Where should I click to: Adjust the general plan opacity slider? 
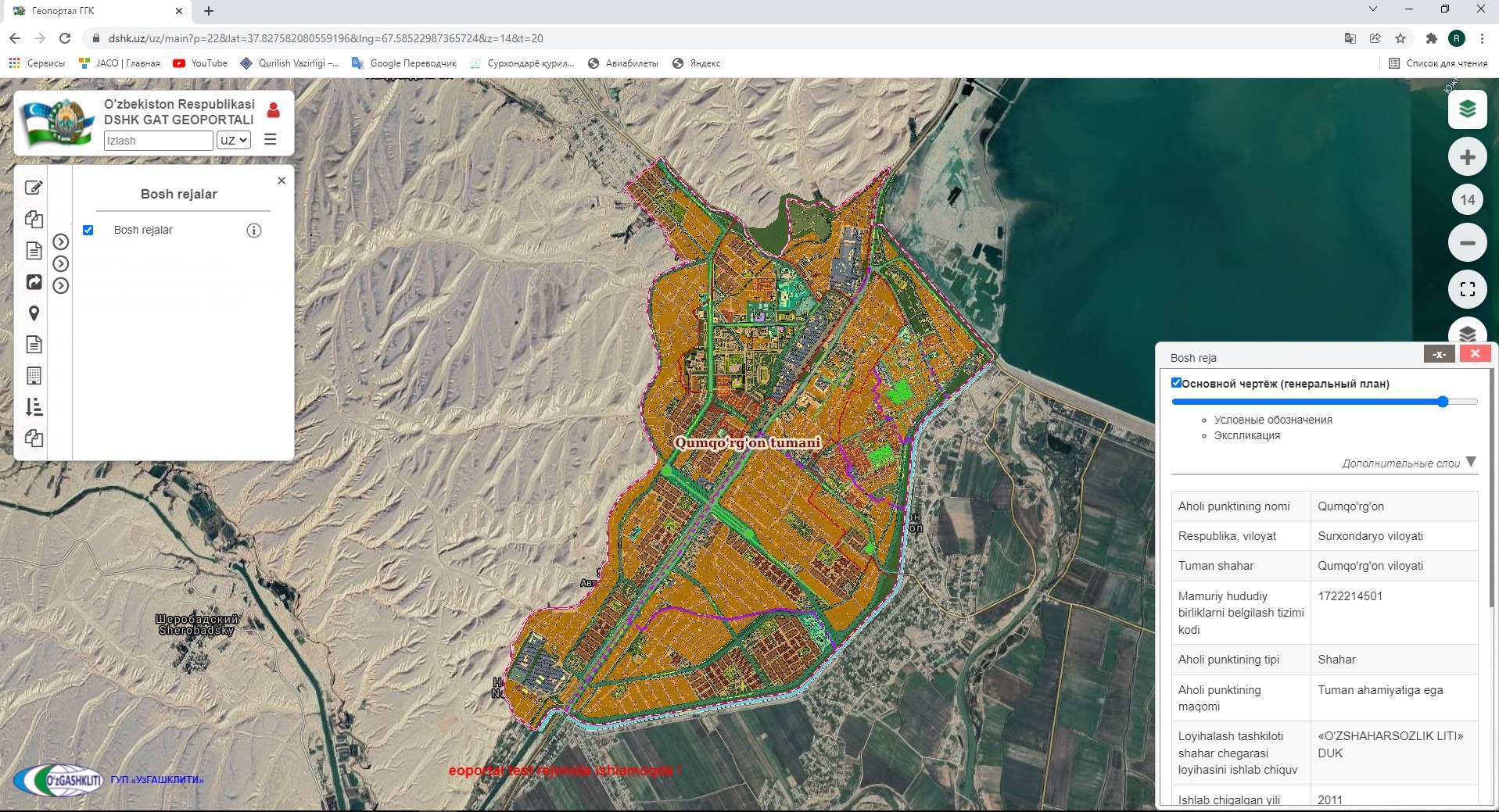[x=1325, y=402]
